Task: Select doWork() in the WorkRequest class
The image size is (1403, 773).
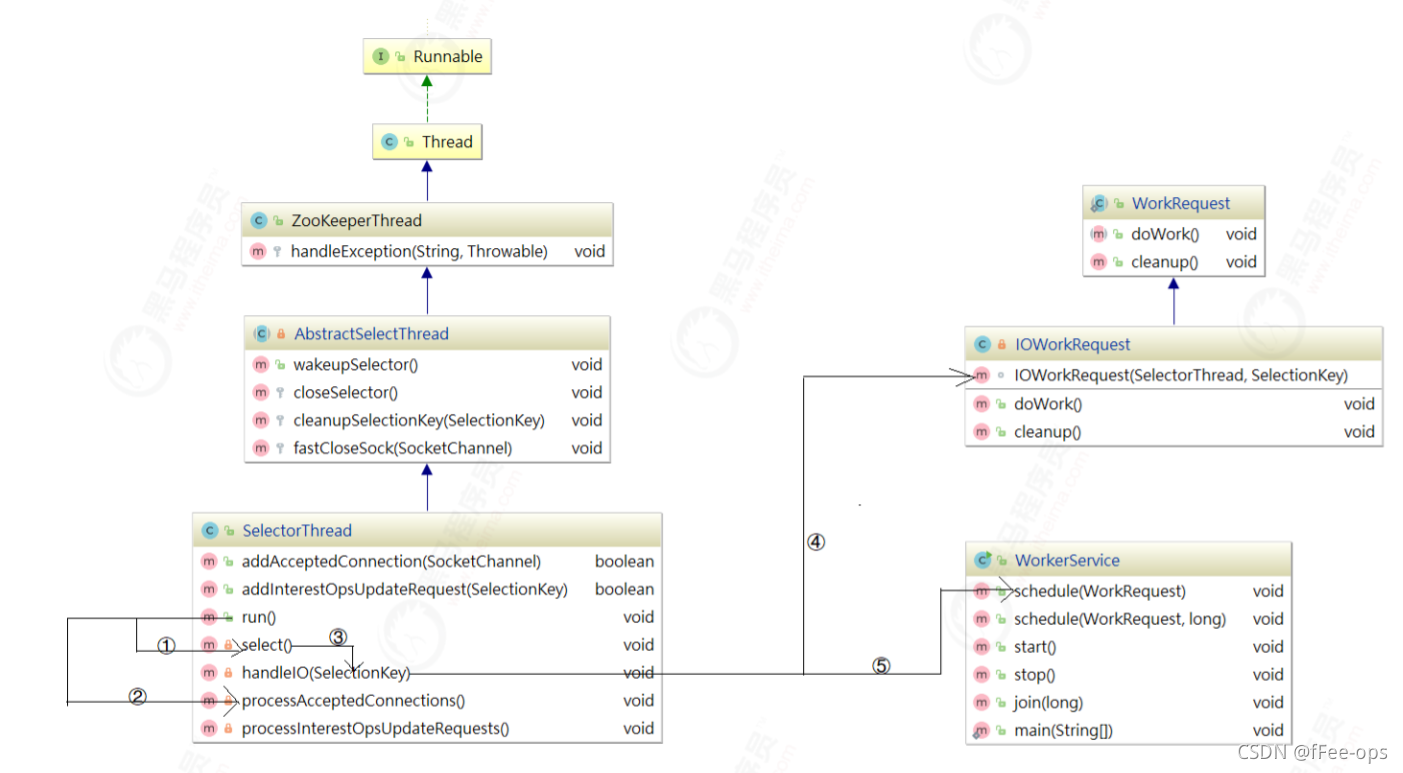Action: pos(1165,234)
